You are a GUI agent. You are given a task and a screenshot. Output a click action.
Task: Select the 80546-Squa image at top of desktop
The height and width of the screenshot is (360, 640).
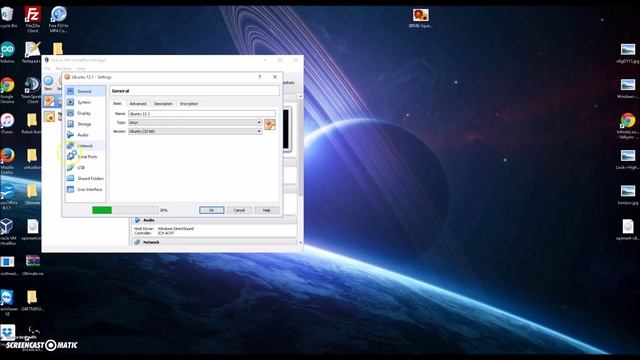click(420, 18)
